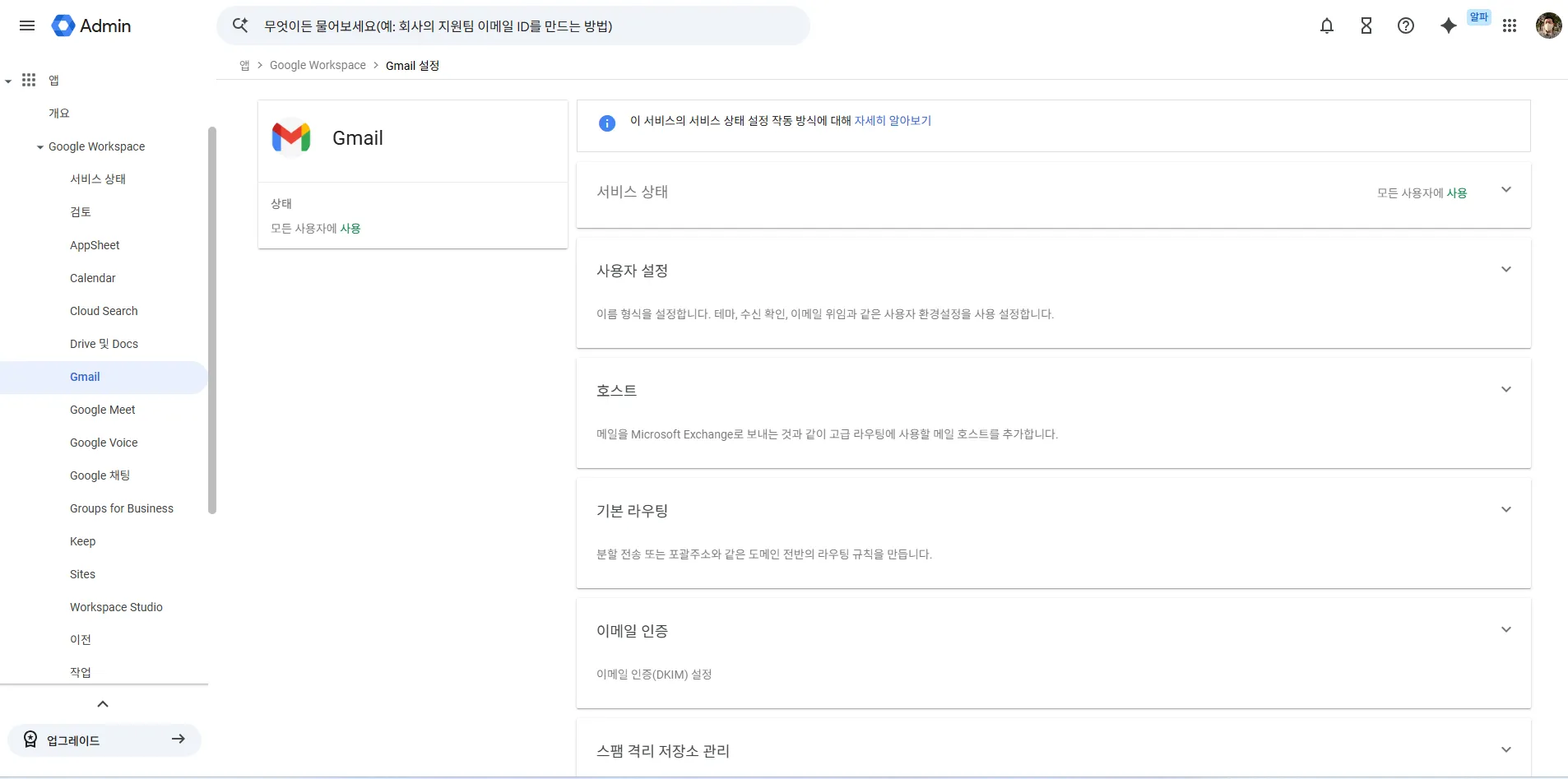Expand the 이메일 인증 section

point(1506,630)
